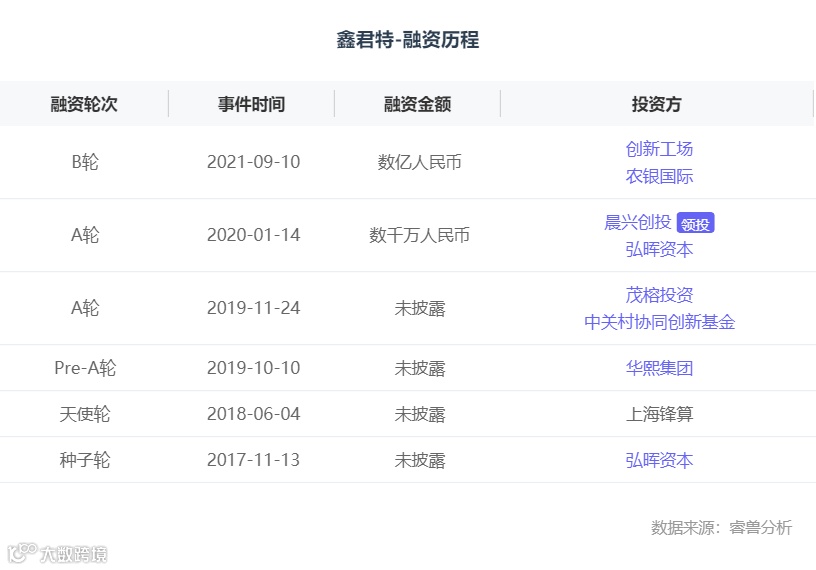Image resolution: width=816 pixels, height=570 pixels.
Task: Select the date 2018-06-04
Action: pyautogui.click(x=253, y=414)
